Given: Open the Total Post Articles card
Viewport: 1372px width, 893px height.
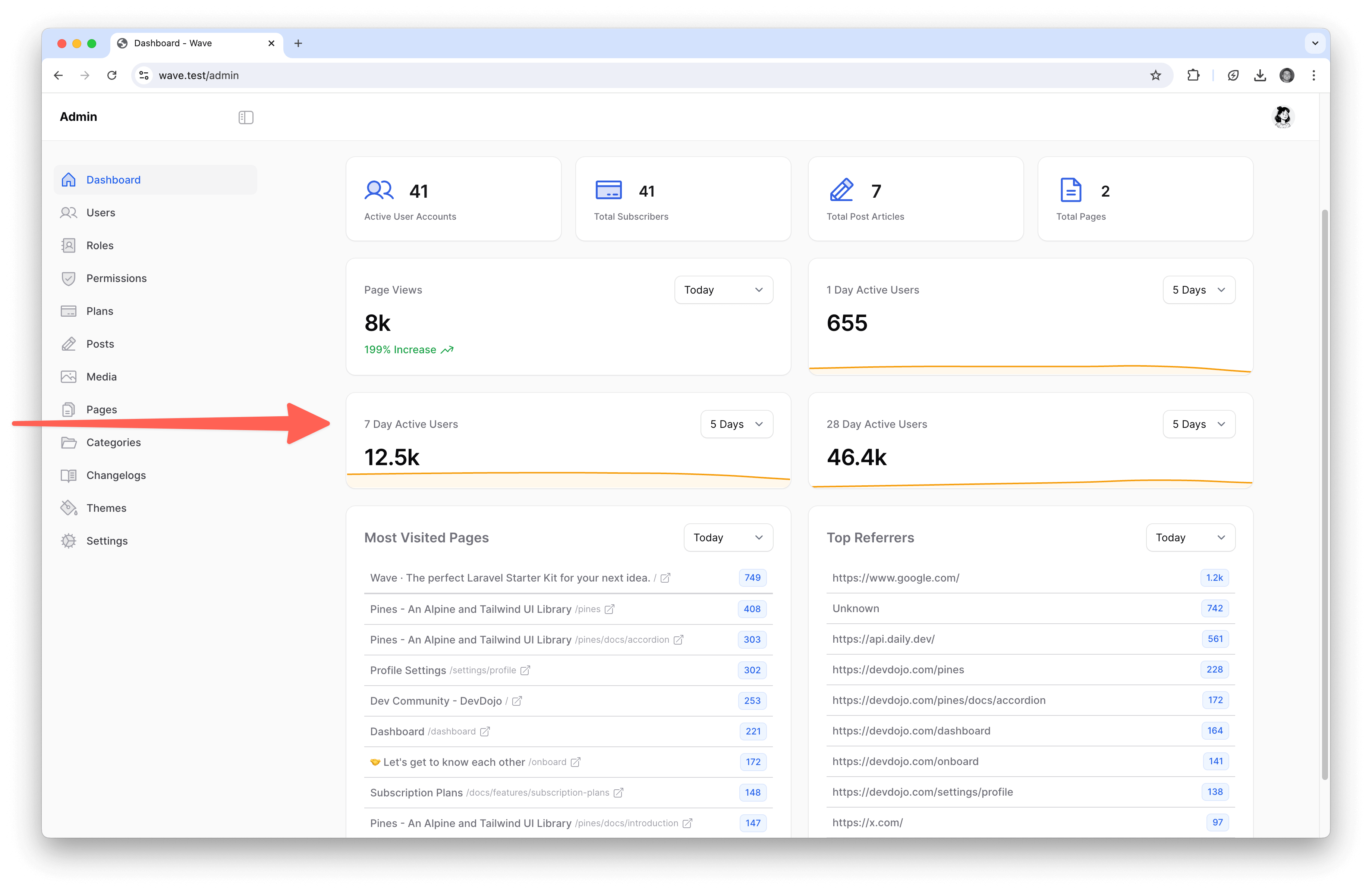Looking at the screenshot, I should coord(915,199).
